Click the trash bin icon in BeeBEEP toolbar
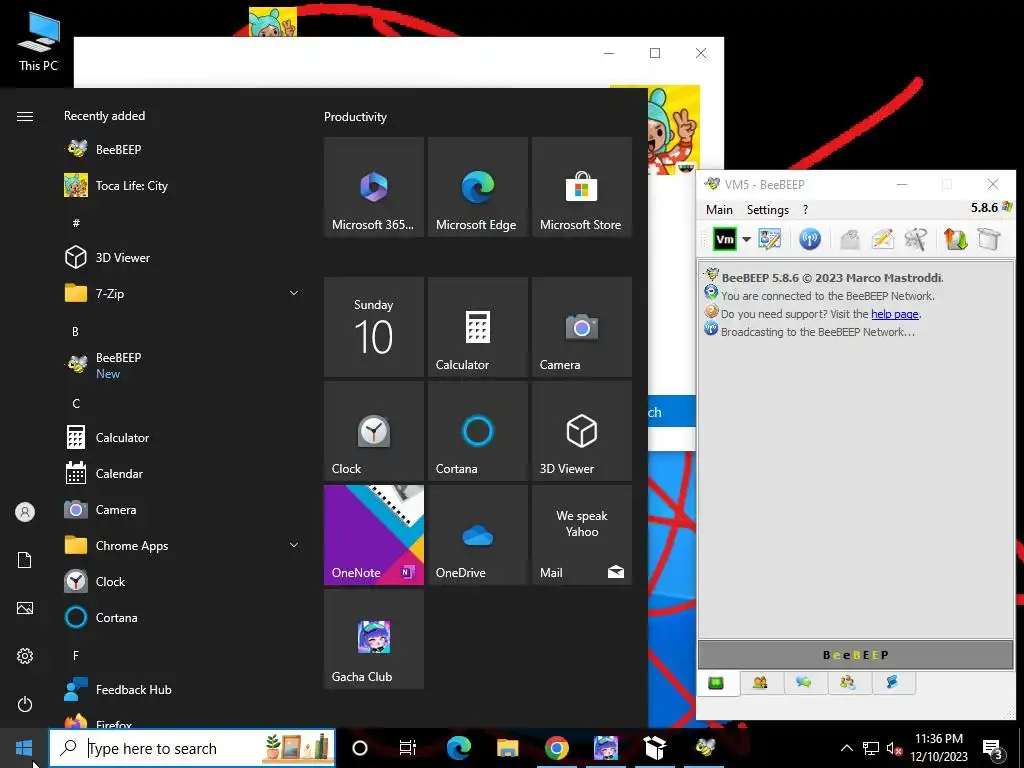The height and width of the screenshot is (768, 1024). click(x=989, y=240)
